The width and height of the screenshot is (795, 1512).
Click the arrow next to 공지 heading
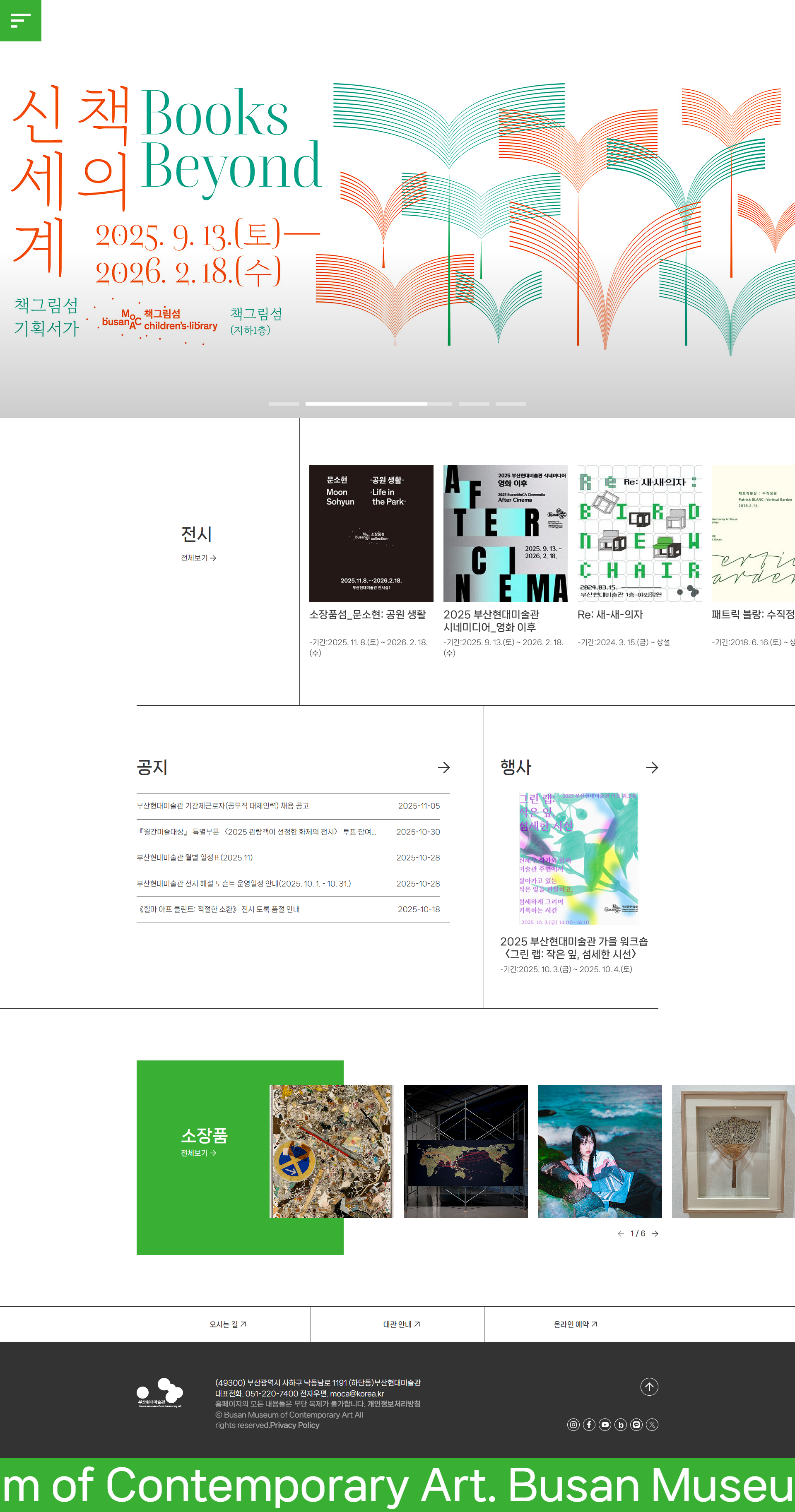click(x=444, y=767)
